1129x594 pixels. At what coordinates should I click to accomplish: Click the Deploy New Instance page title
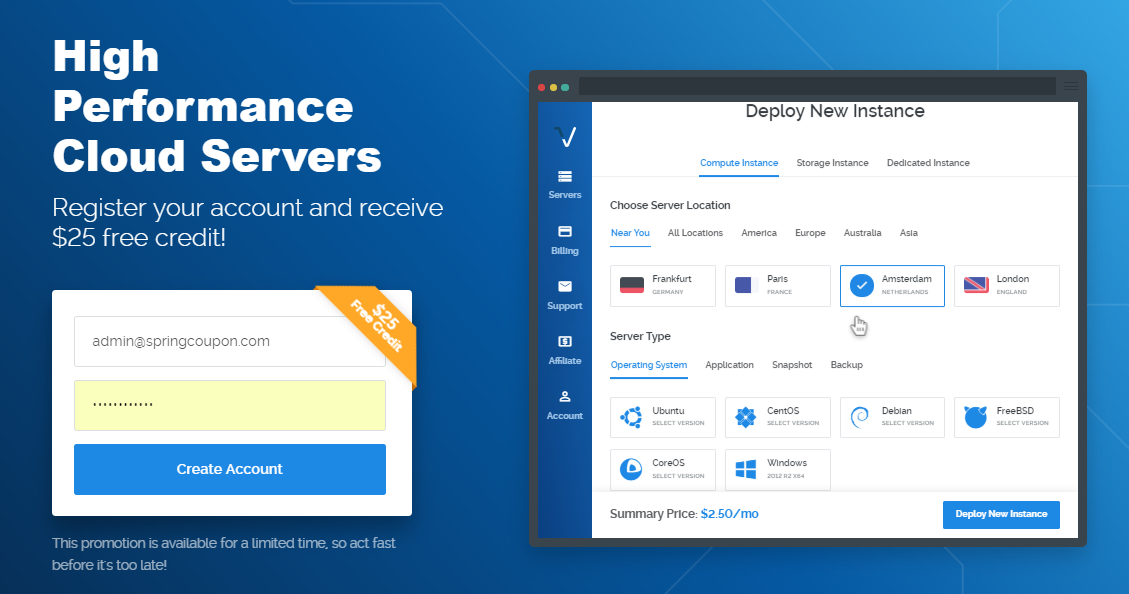pos(835,111)
